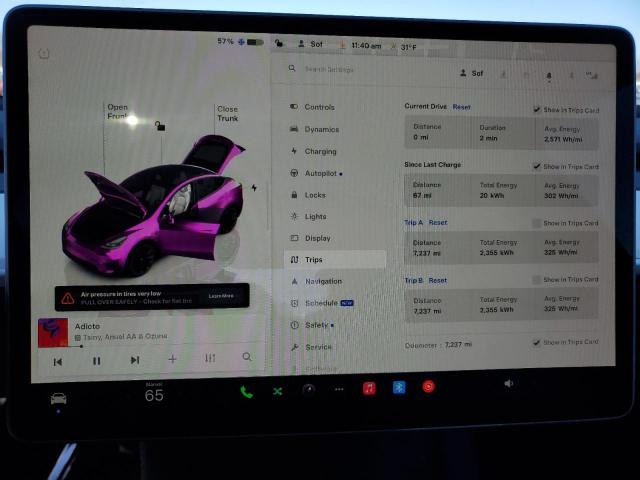Uncheck Show in Trips Card for Current Drive

[x=538, y=109]
